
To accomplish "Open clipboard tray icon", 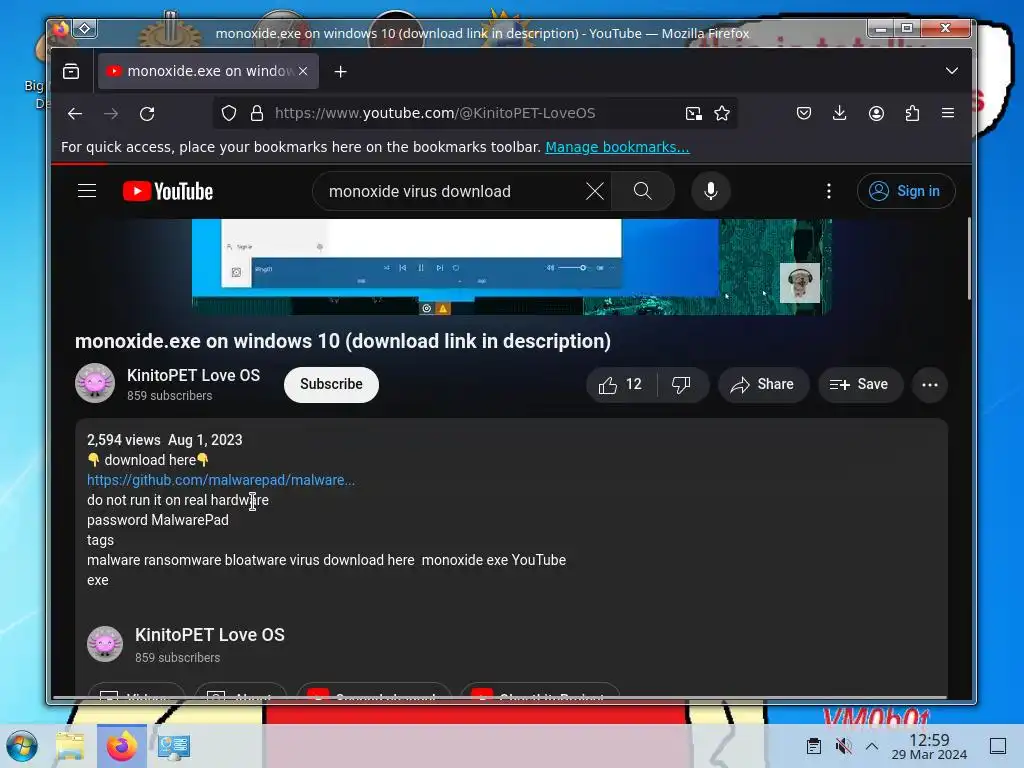I will tap(814, 746).
